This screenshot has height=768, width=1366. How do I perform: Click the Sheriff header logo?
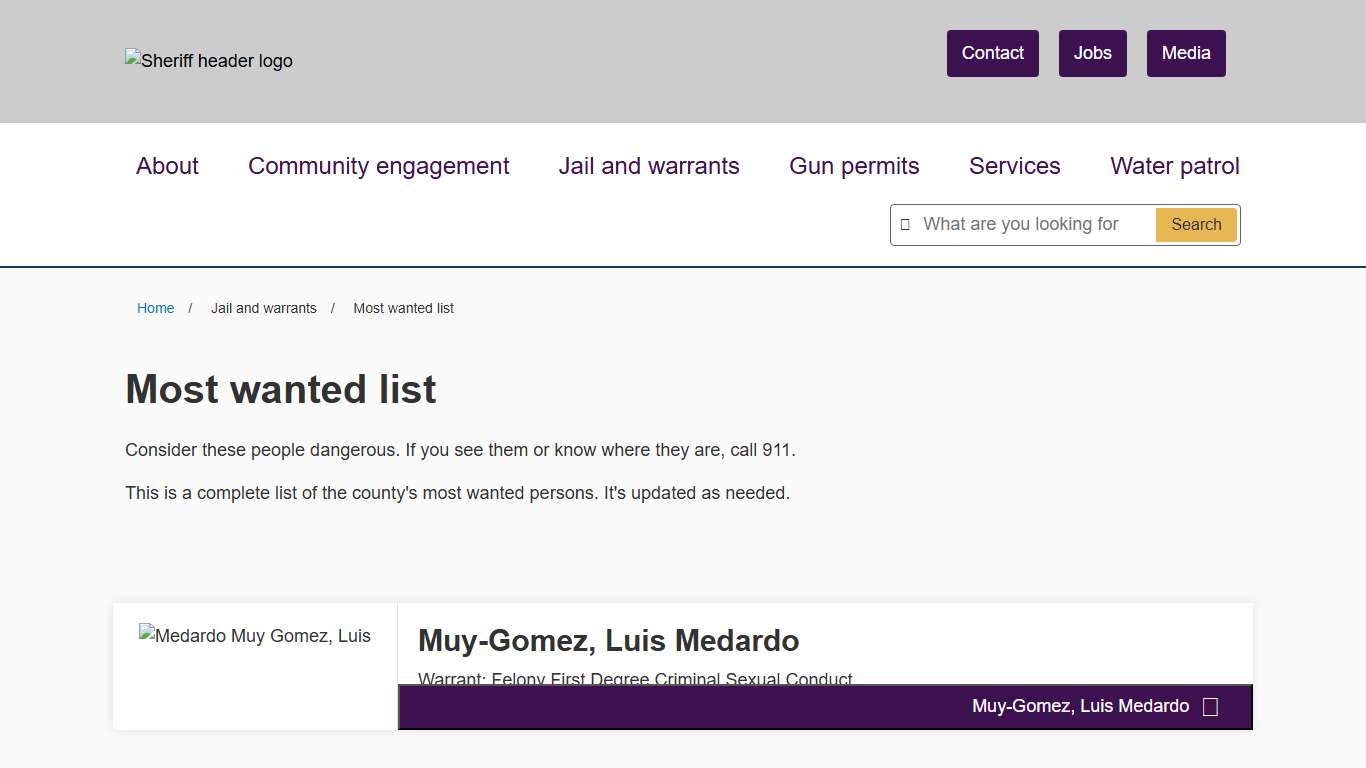[209, 61]
